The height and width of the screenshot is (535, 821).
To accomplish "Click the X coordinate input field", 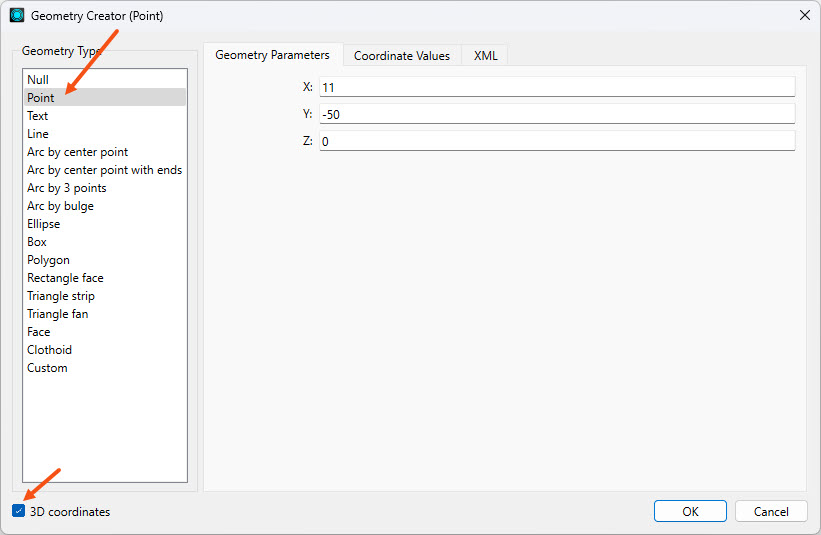I will pos(557,87).
